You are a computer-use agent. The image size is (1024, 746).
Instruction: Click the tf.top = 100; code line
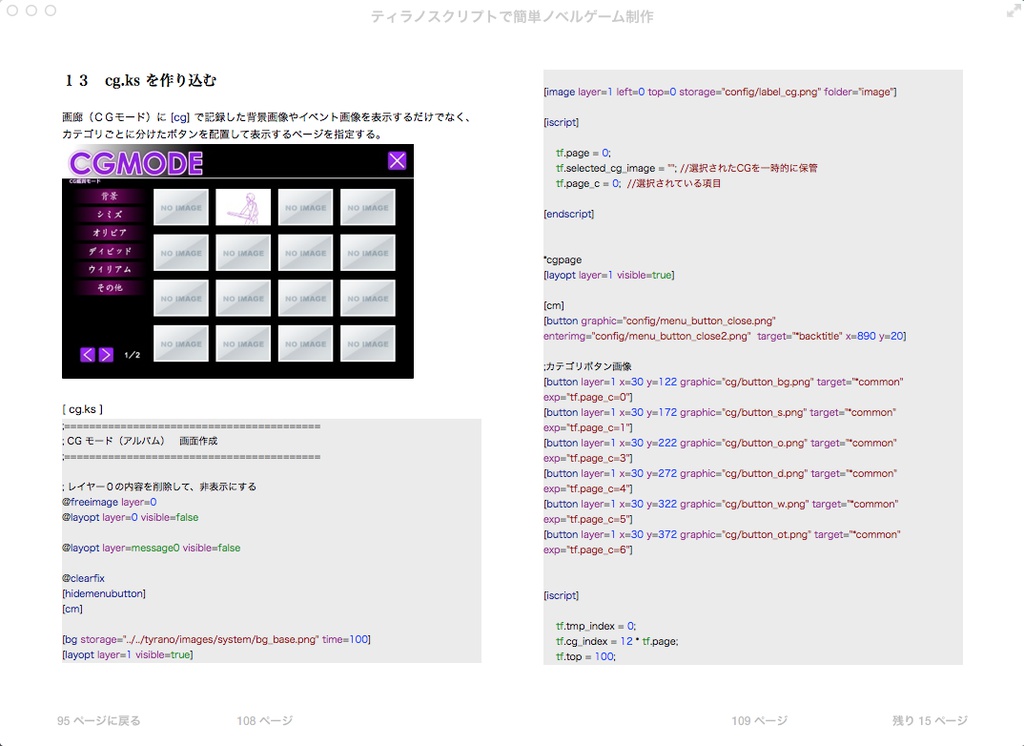586,657
